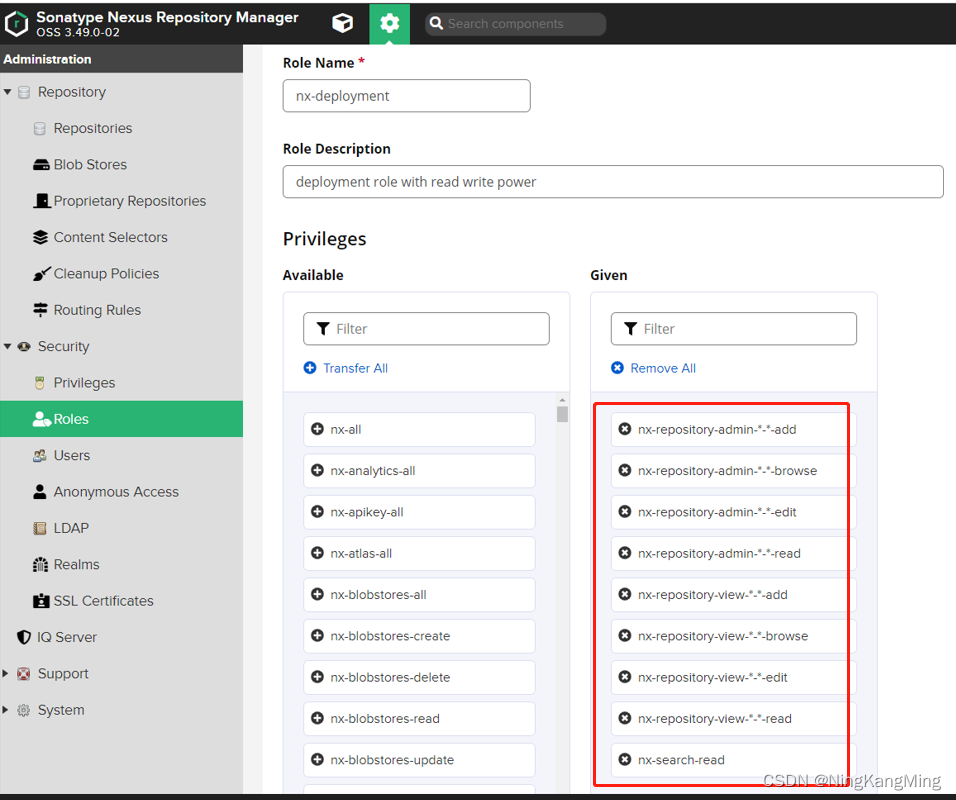The height and width of the screenshot is (800, 956).
Task: Remove nx-repository-admin-*-*-browse with x icon
Action: pos(625,471)
